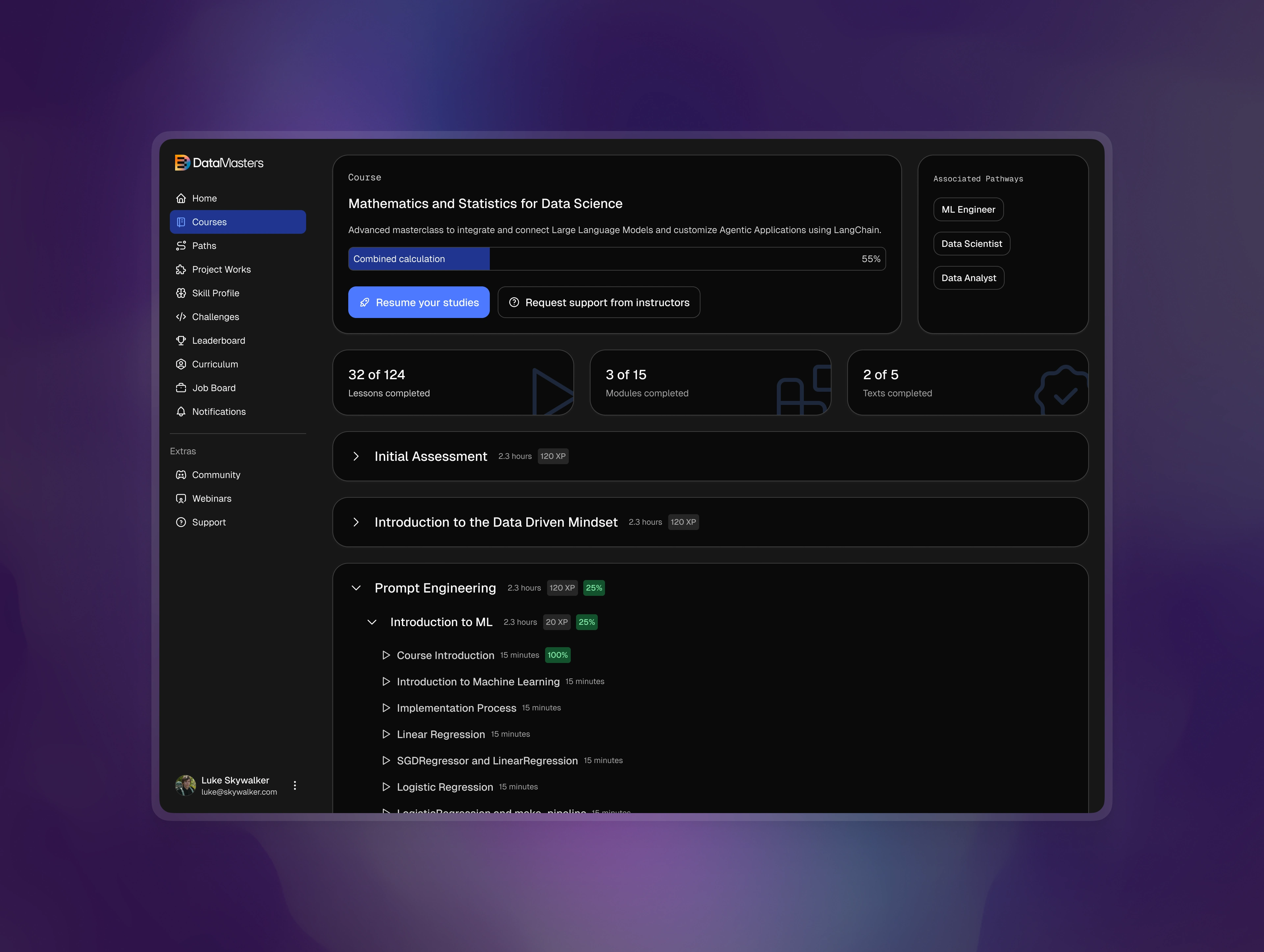Select the Home icon in the sidebar
1264x952 pixels.
tap(181, 198)
